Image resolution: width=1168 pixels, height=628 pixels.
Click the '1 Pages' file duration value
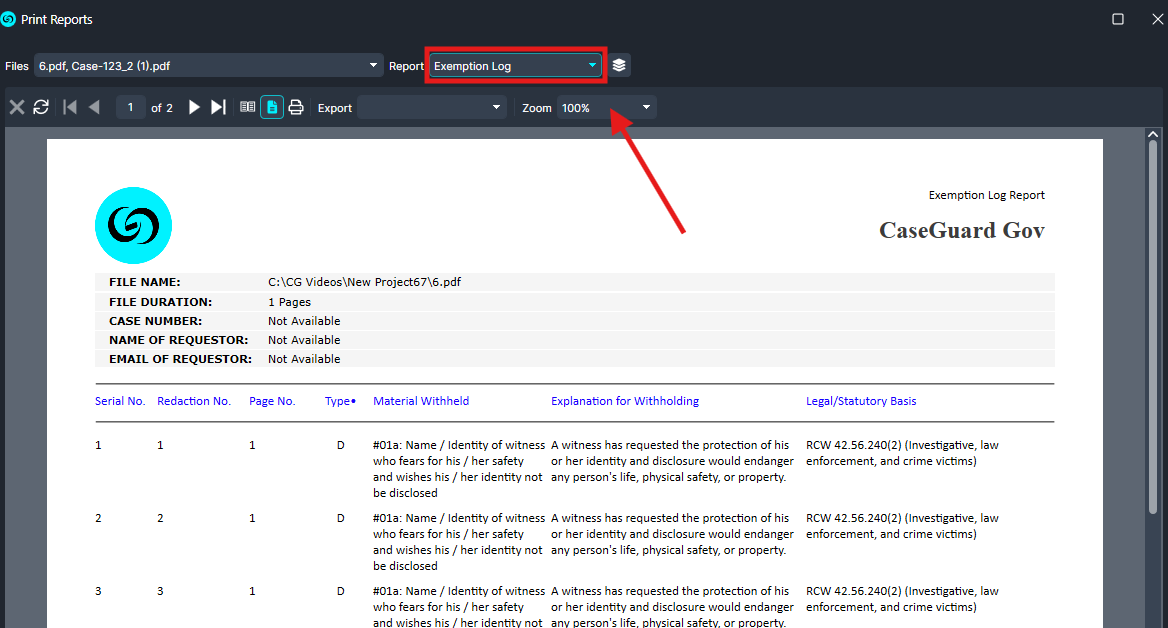tap(289, 302)
